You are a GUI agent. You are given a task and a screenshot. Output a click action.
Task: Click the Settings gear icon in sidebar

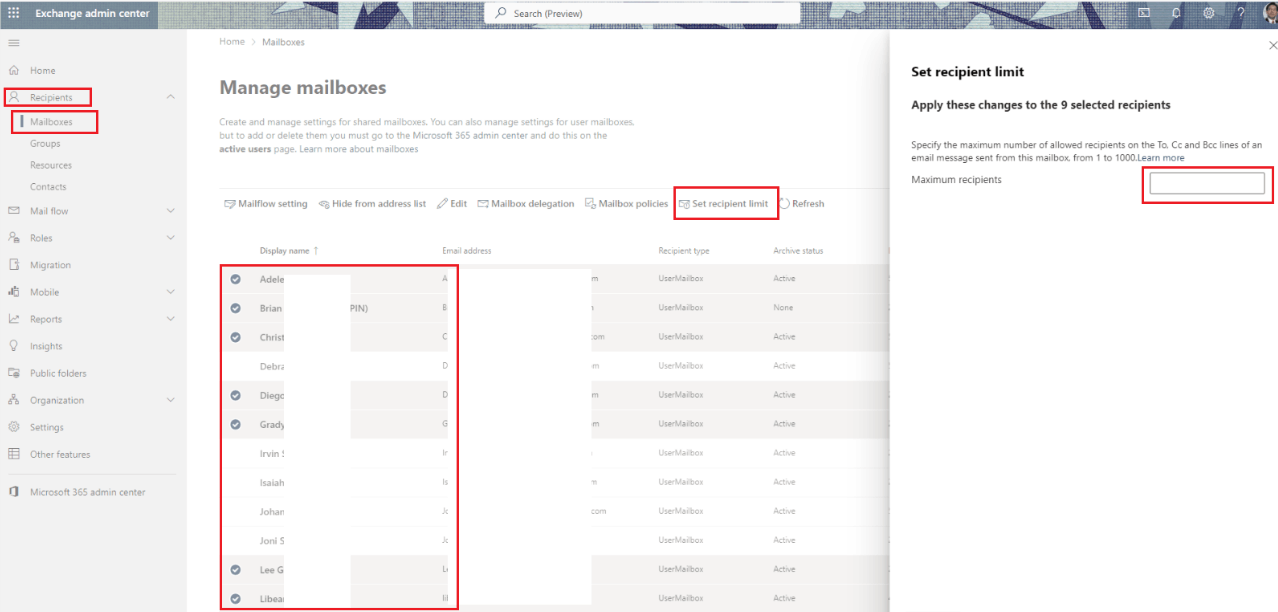[x=14, y=427]
